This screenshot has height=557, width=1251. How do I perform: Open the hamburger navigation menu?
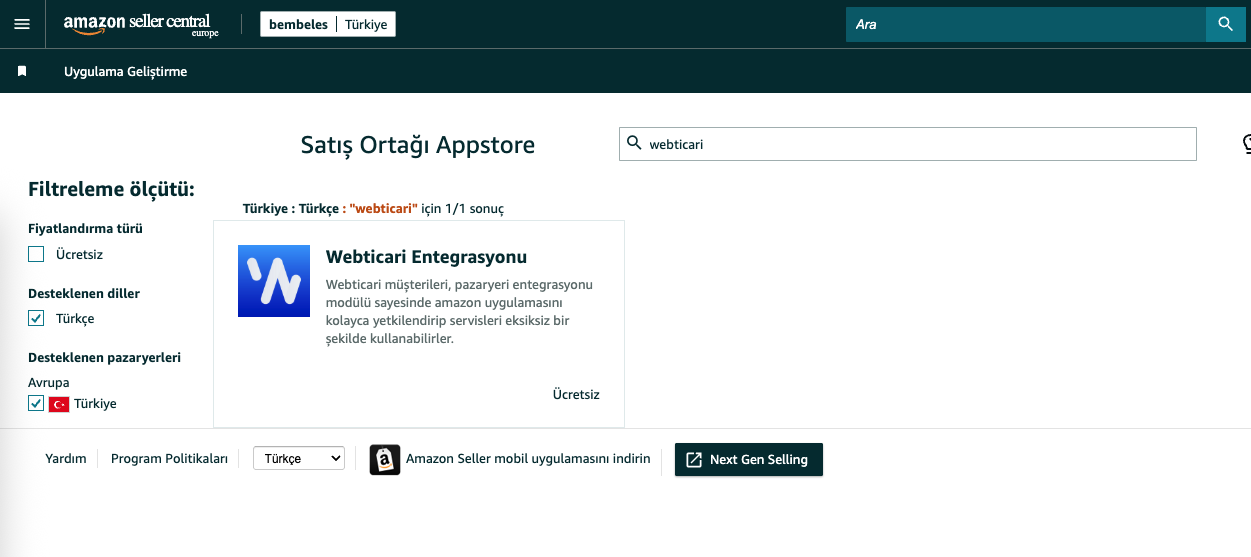pyautogui.click(x=22, y=24)
